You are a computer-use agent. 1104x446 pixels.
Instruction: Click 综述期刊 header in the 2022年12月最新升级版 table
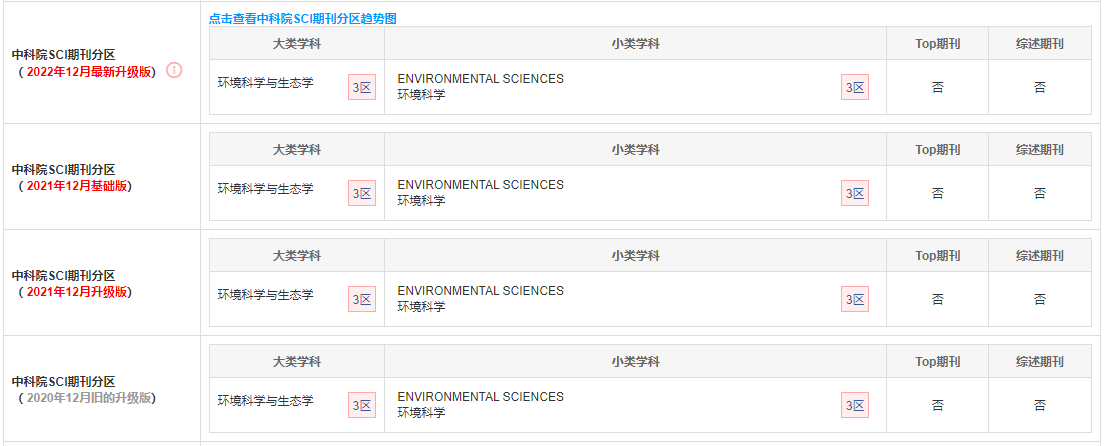coord(1040,44)
